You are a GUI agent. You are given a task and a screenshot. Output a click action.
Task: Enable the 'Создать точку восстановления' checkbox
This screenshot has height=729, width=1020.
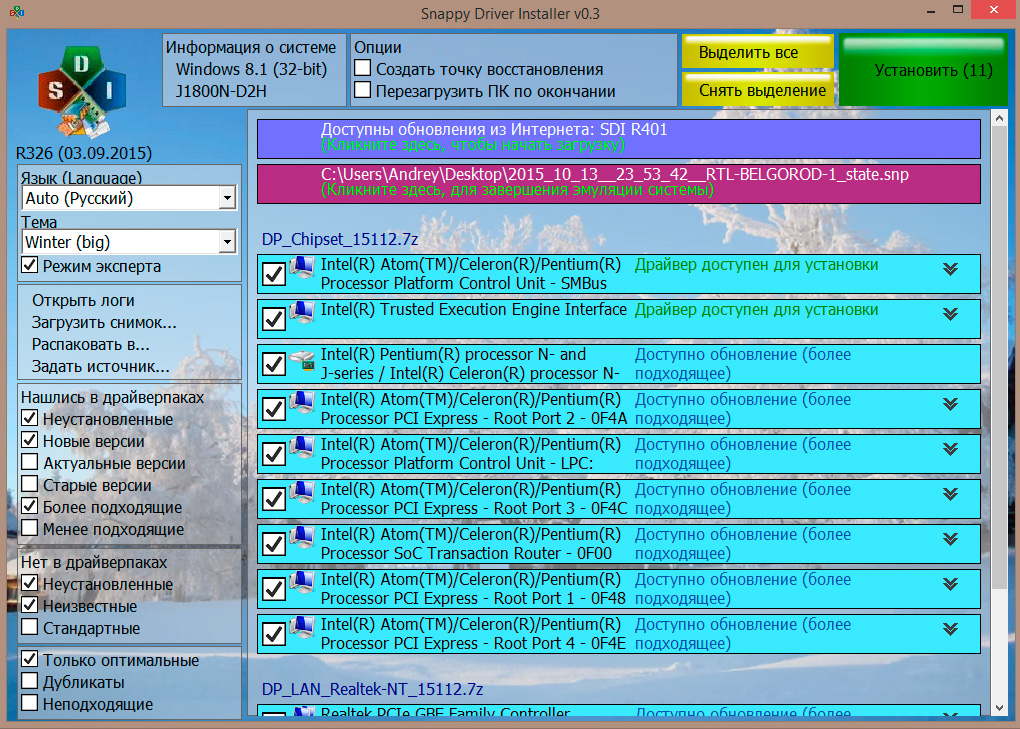click(x=363, y=69)
